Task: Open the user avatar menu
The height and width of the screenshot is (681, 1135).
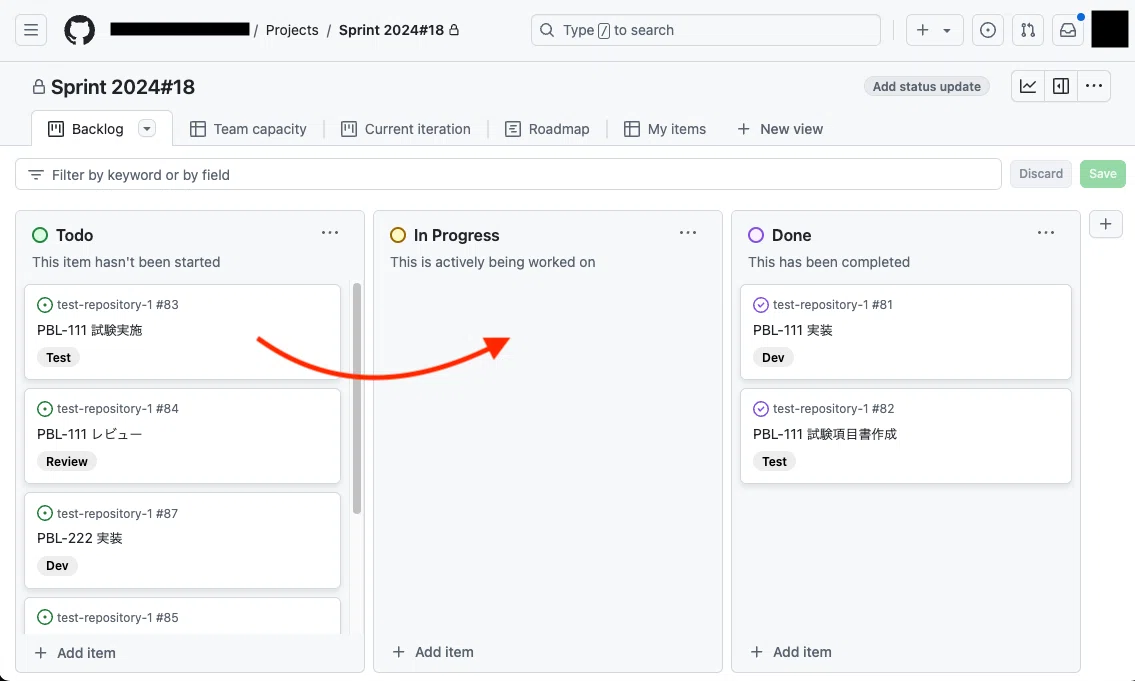Action: [1109, 30]
